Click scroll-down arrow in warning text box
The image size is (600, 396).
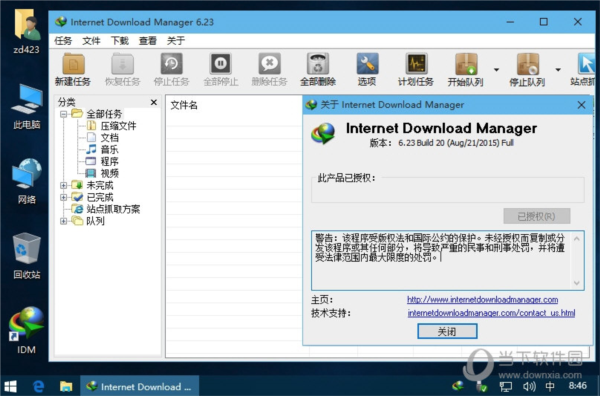pos(577,283)
